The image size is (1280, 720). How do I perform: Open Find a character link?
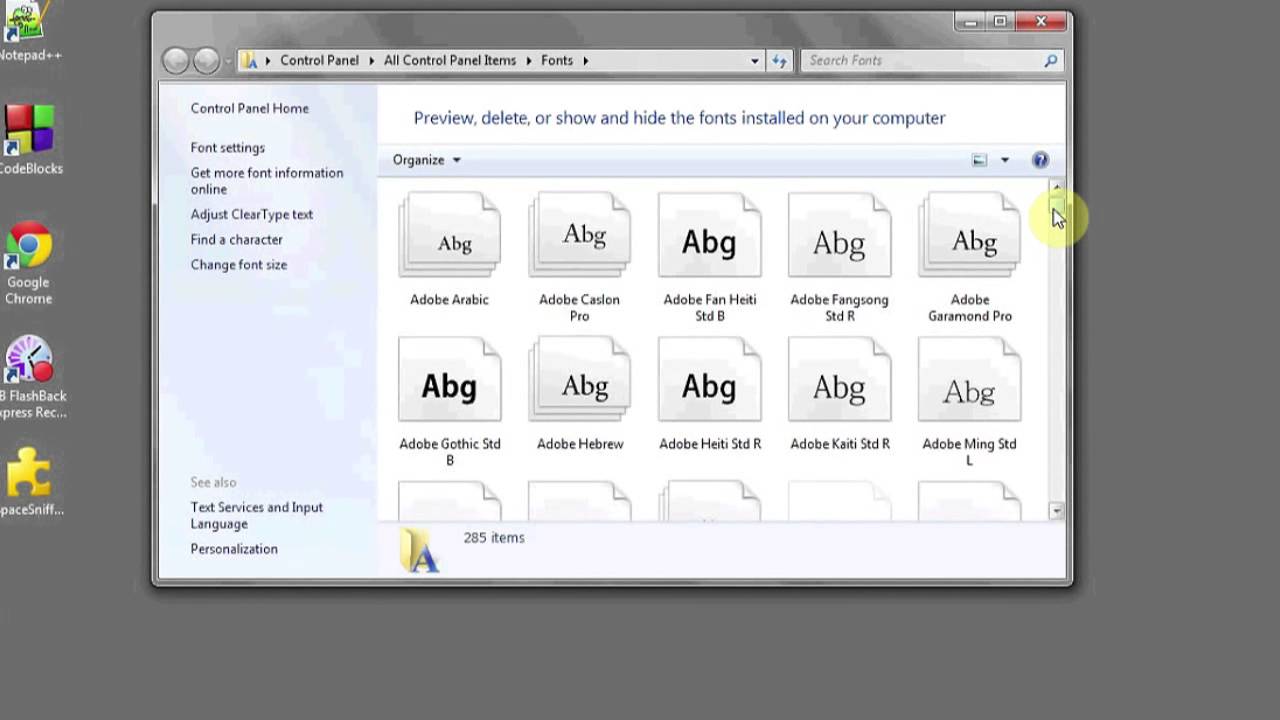[237, 240]
